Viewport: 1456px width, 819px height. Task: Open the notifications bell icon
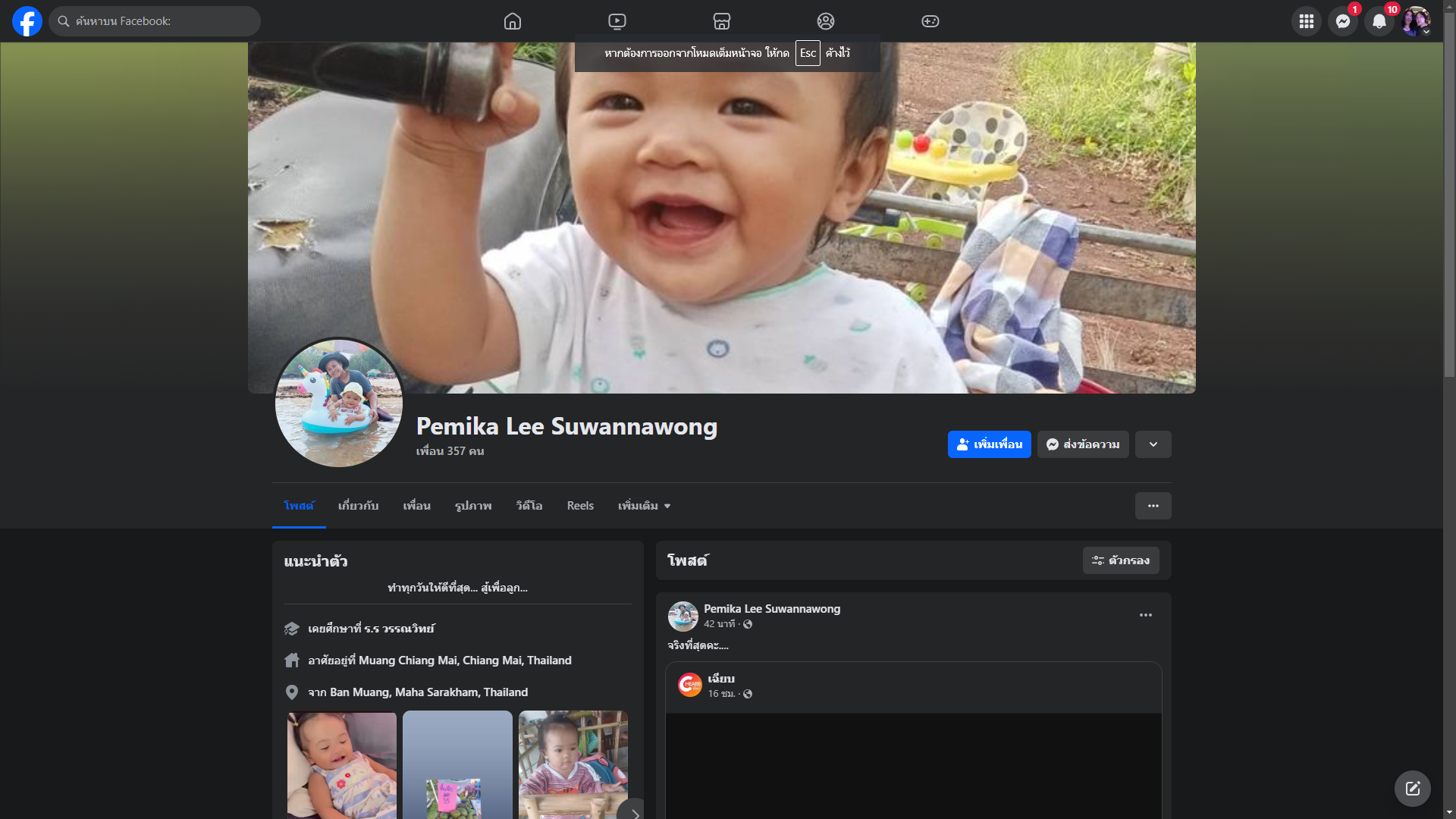(x=1379, y=21)
